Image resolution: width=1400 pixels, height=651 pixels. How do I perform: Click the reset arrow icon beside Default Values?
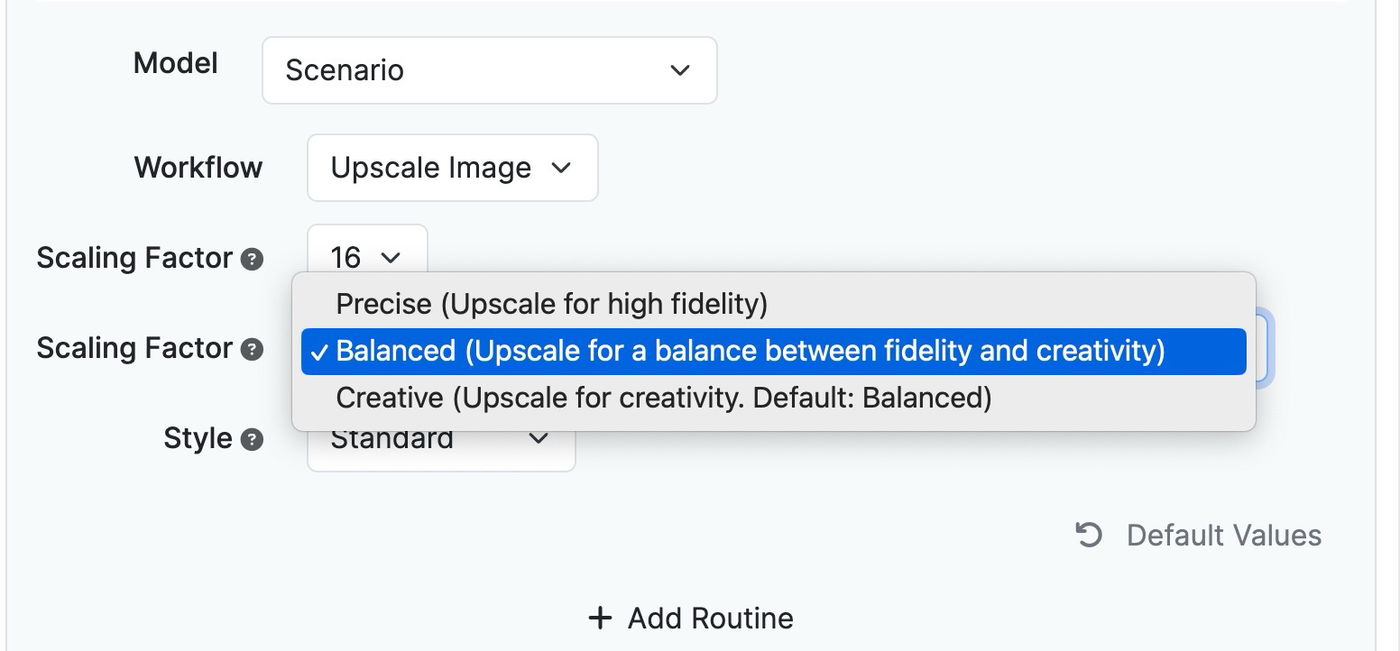pyautogui.click(x=1088, y=535)
